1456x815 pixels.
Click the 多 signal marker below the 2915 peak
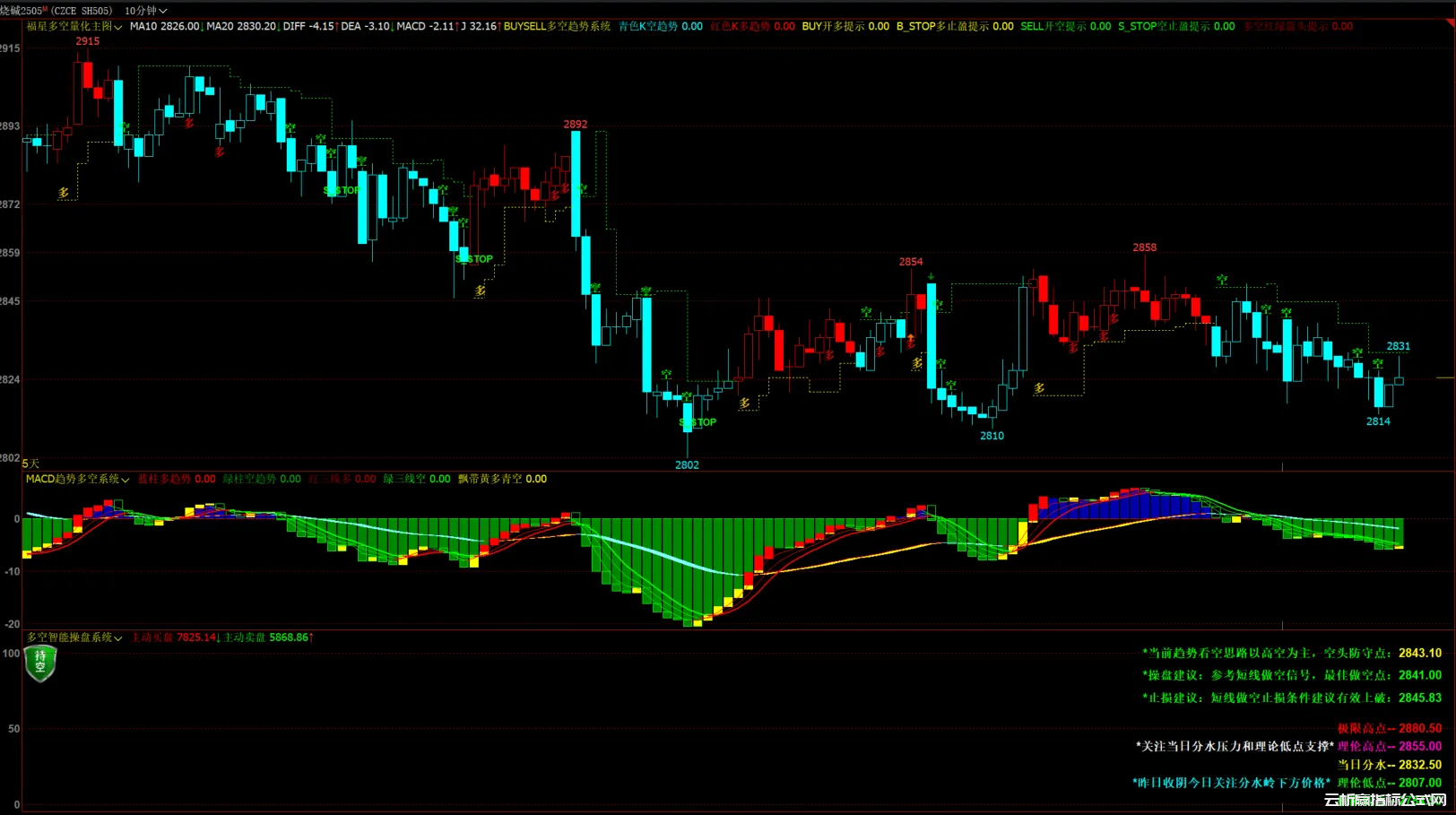tap(188, 123)
